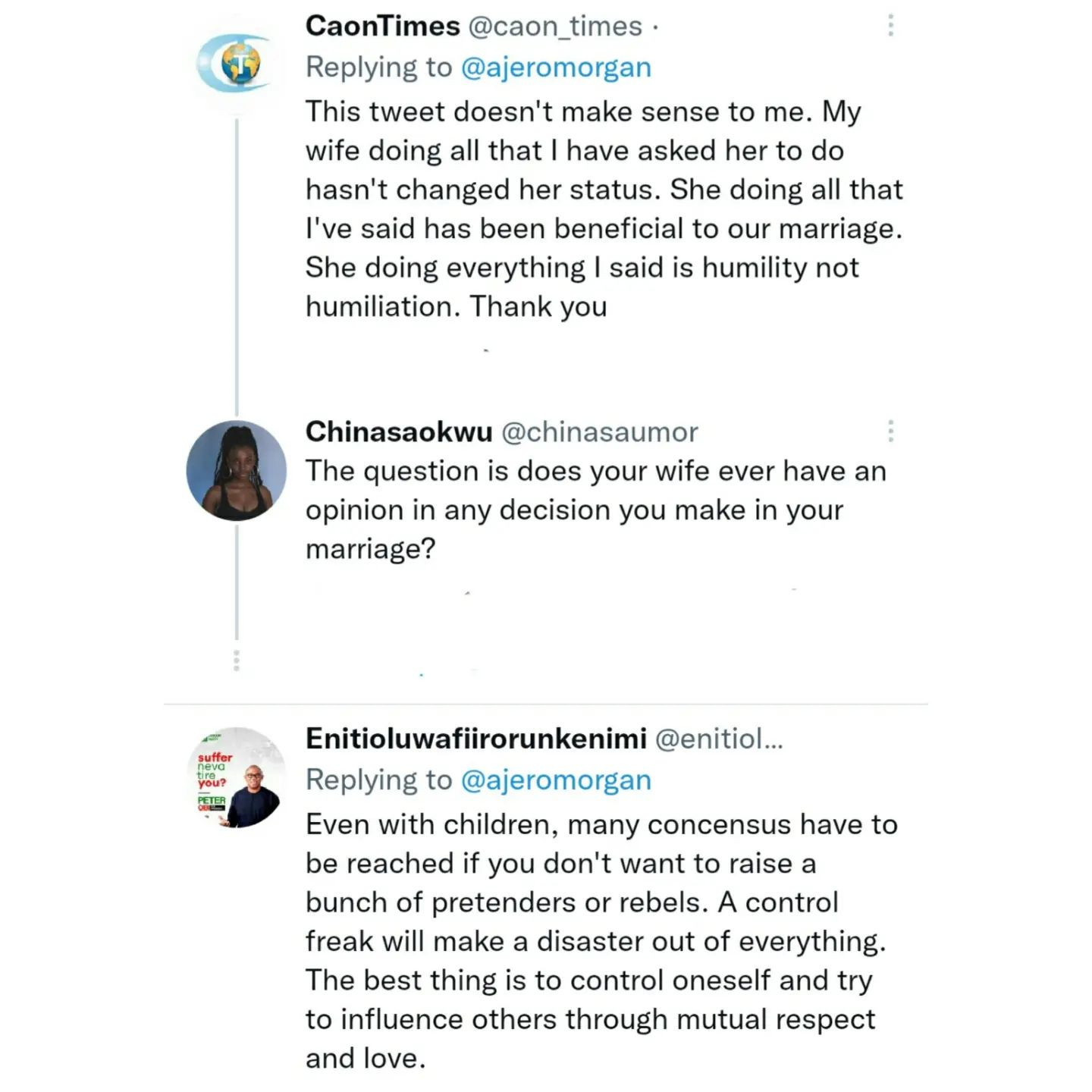This screenshot has width=1092, height=1092.
Task: Open the truncated @enitiol... handle
Action: tap(718, 738)
